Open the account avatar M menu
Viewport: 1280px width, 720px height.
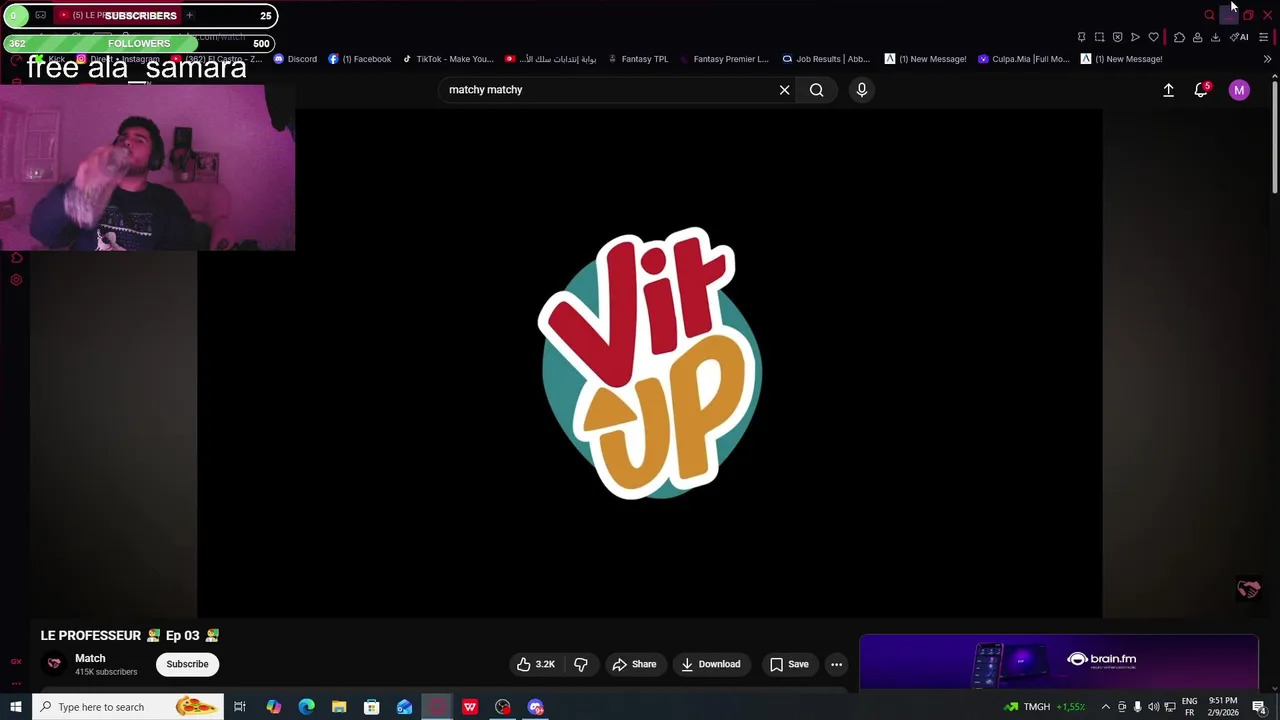click(1239, 90)
